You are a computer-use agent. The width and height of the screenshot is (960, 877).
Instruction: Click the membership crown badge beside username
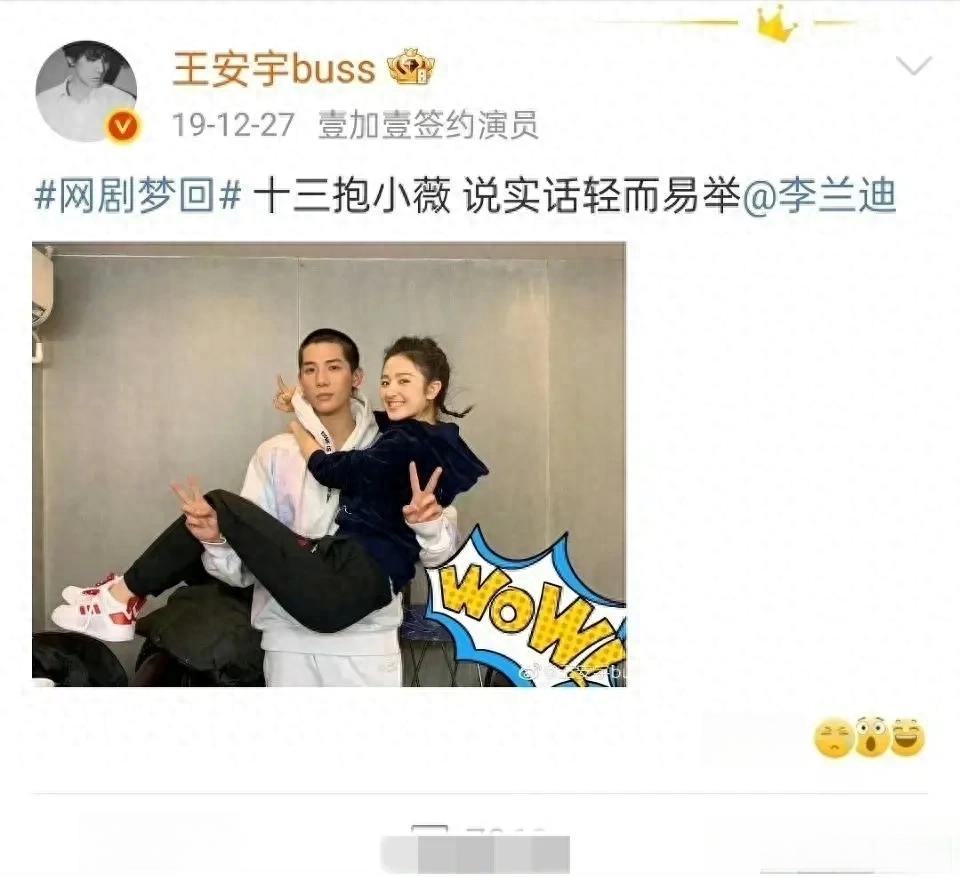(x=411, y=67)
